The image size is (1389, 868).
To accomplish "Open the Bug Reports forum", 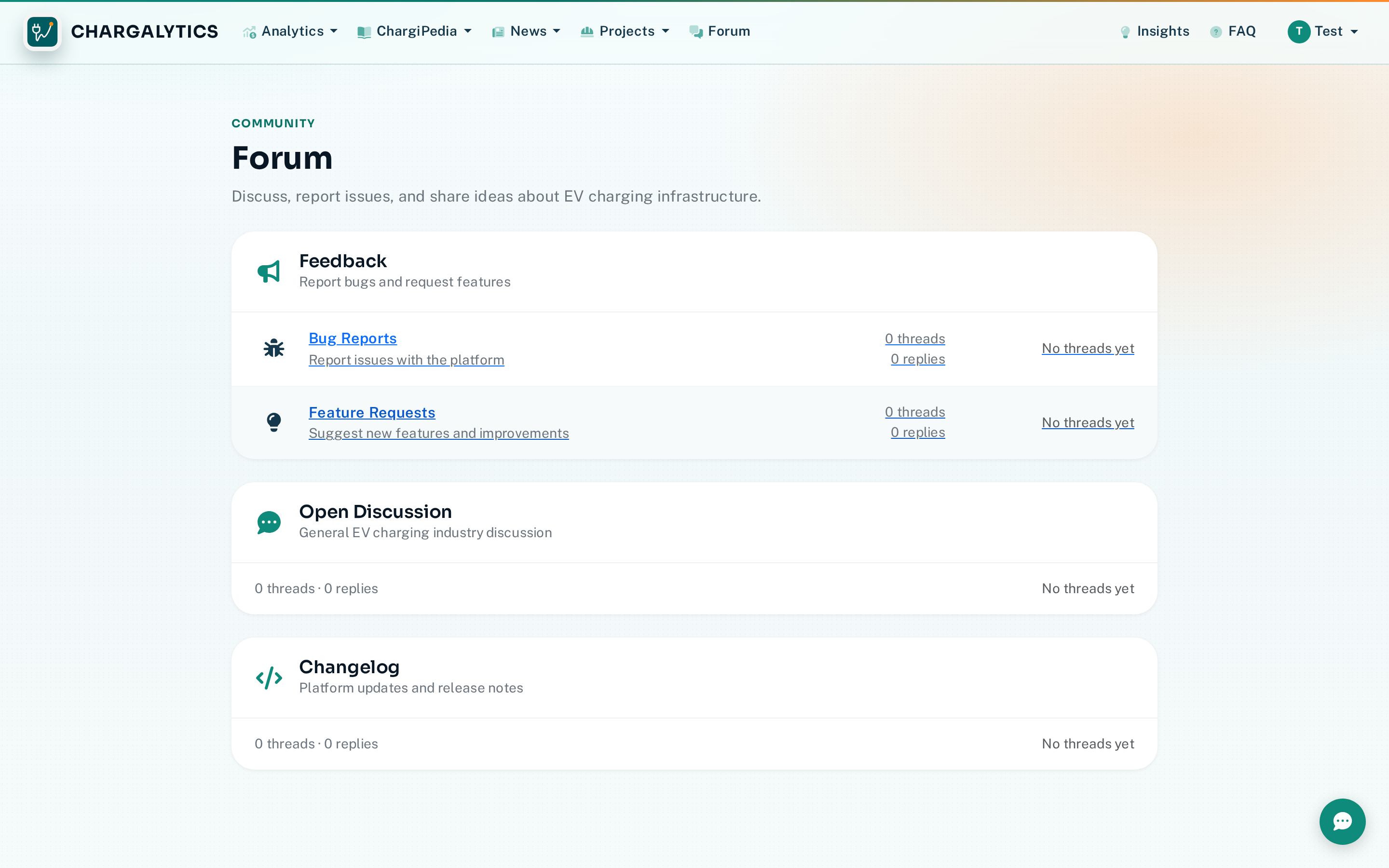I will point(353,338).
